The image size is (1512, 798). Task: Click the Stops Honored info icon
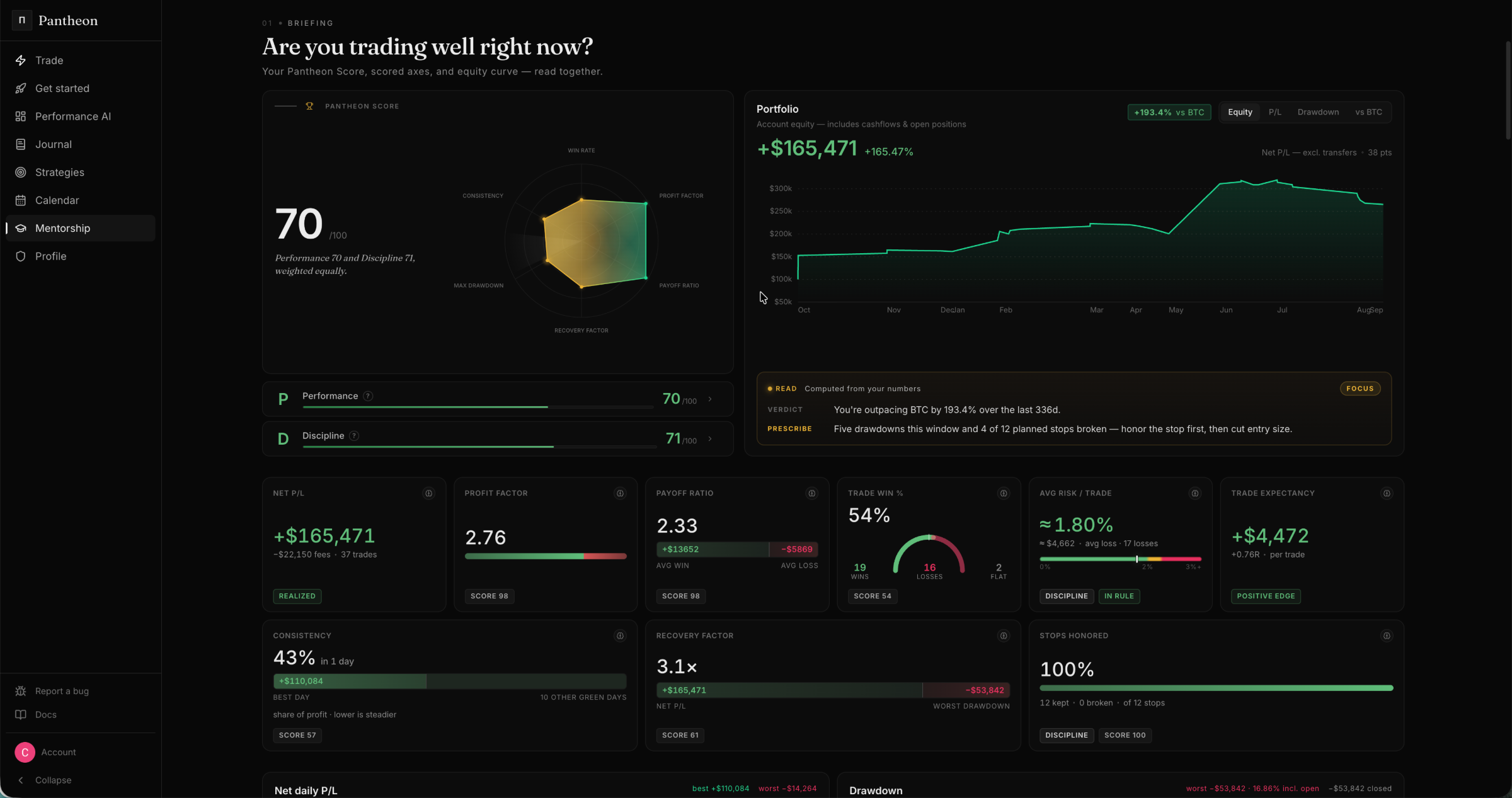tap(1387, 636)
